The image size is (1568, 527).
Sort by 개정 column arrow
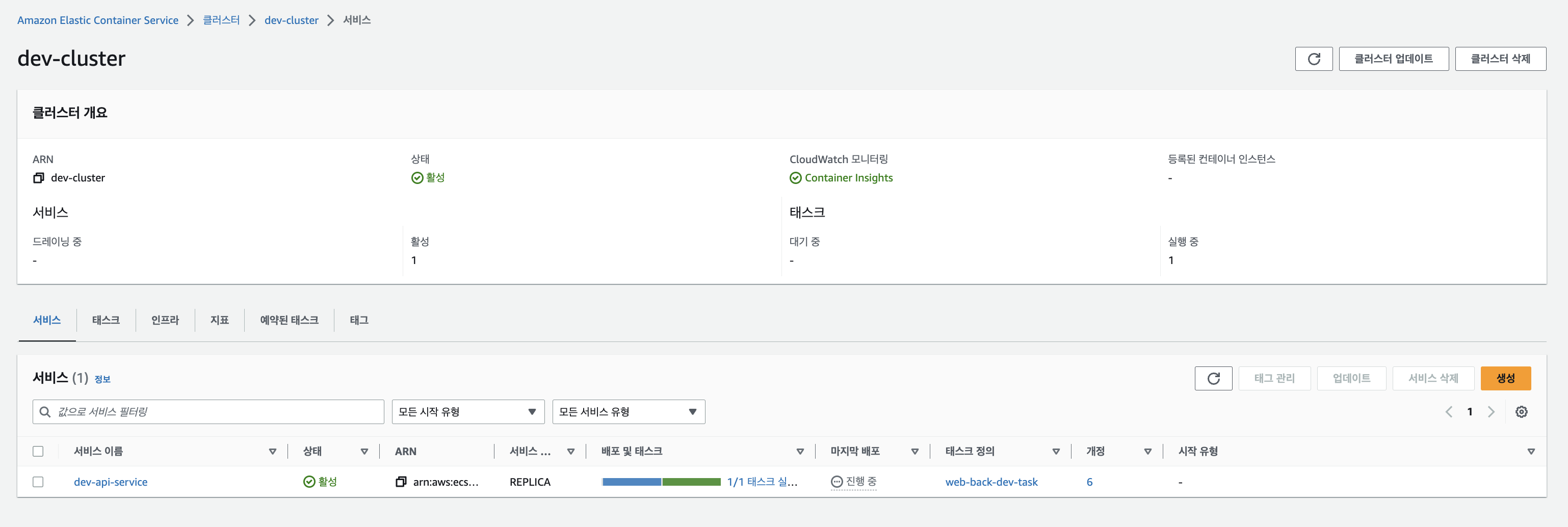tap(1147, 452)
